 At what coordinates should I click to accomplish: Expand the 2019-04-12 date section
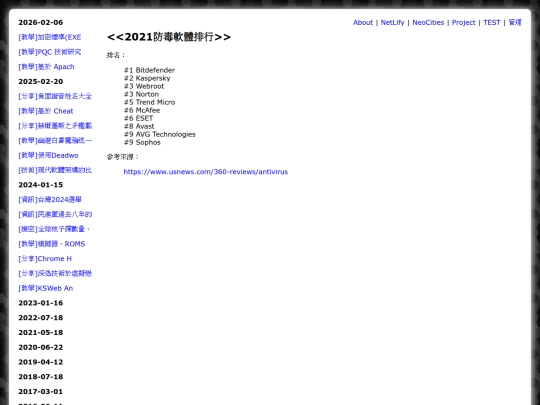(x=41, y=362)
